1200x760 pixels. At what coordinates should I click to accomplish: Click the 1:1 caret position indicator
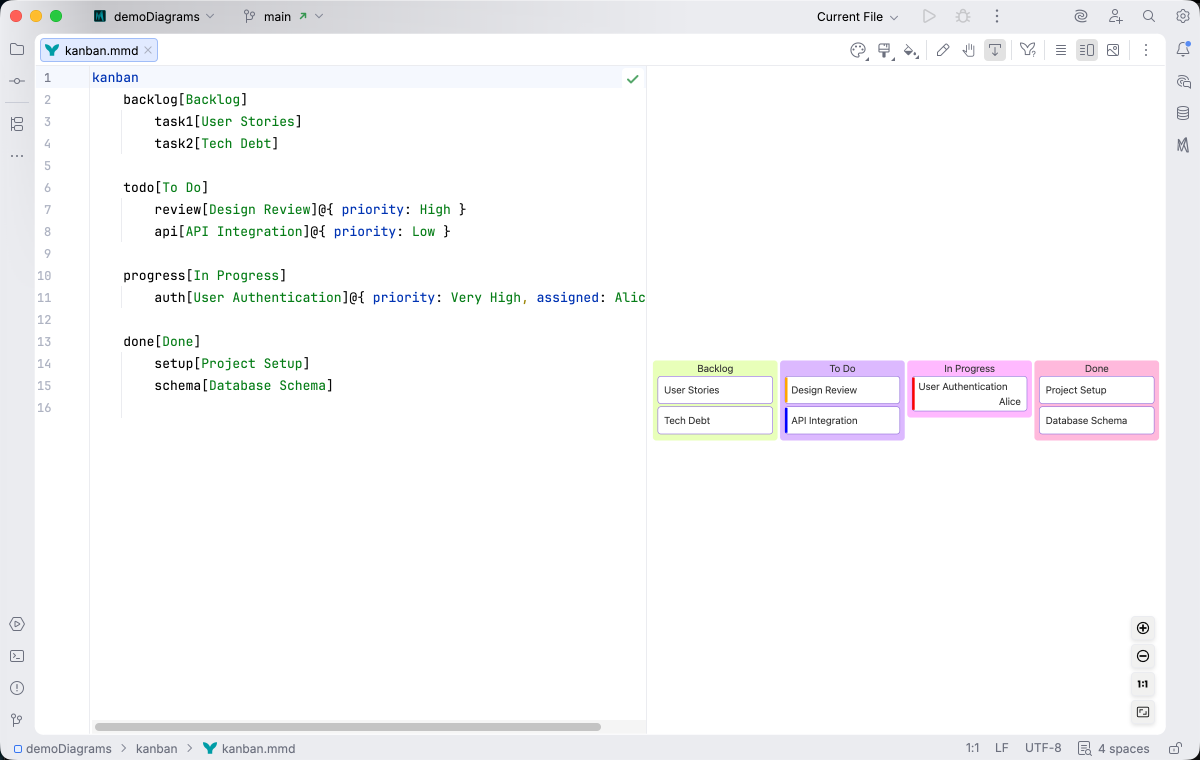pyautogui.click(x=972, y=748)
